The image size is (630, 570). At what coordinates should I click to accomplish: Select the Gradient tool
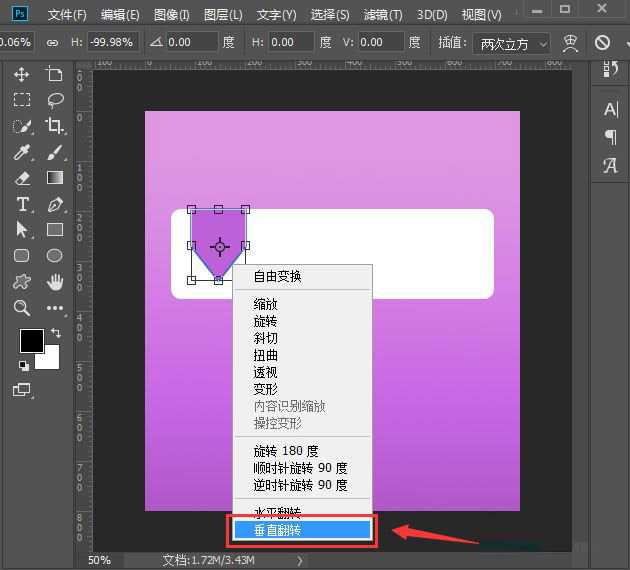coord(55,178)
